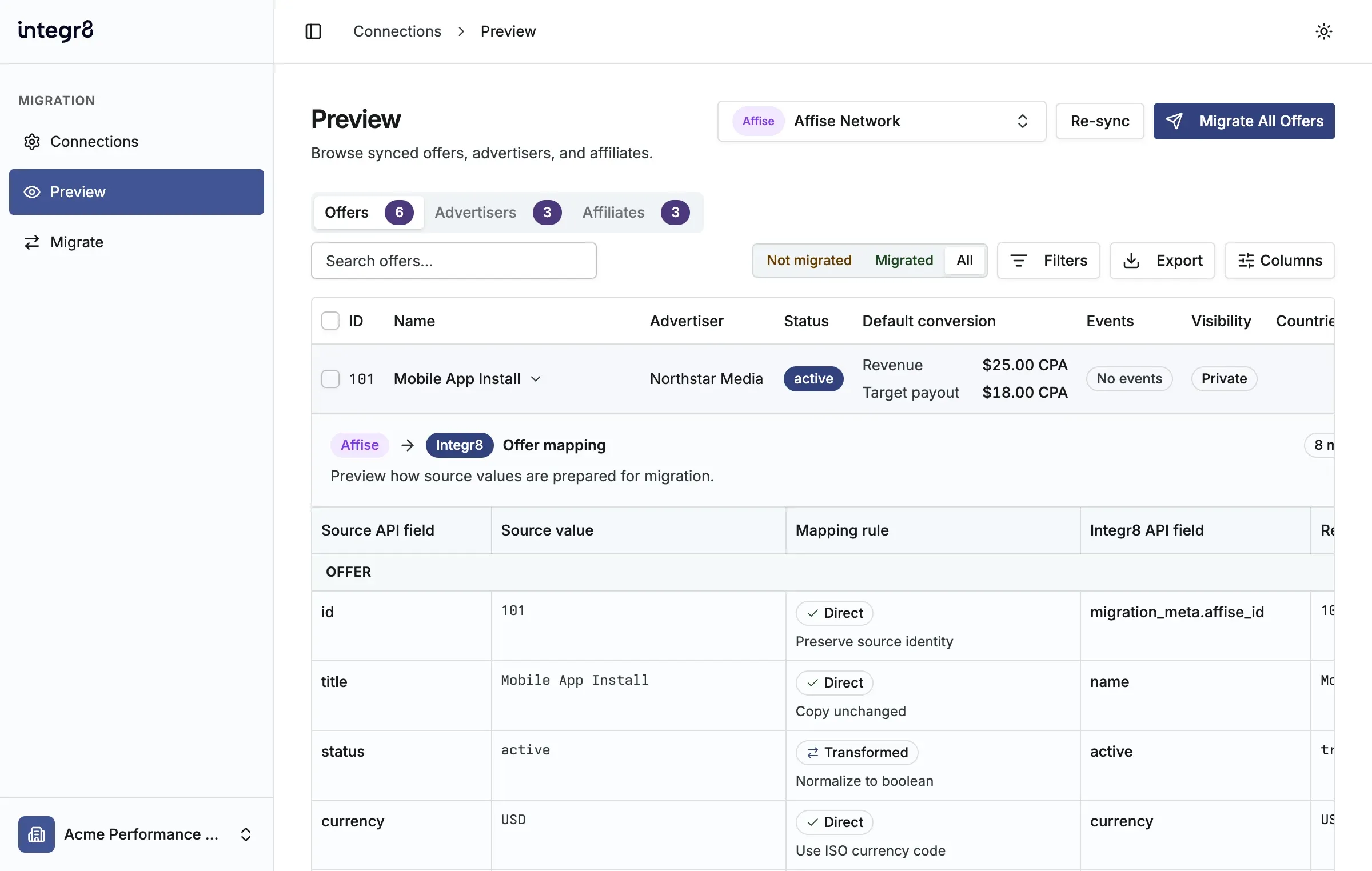Screen dimensions: 1372x871
Task: Click the source value 'Mobile App Install'
Action: click(575, 680)
